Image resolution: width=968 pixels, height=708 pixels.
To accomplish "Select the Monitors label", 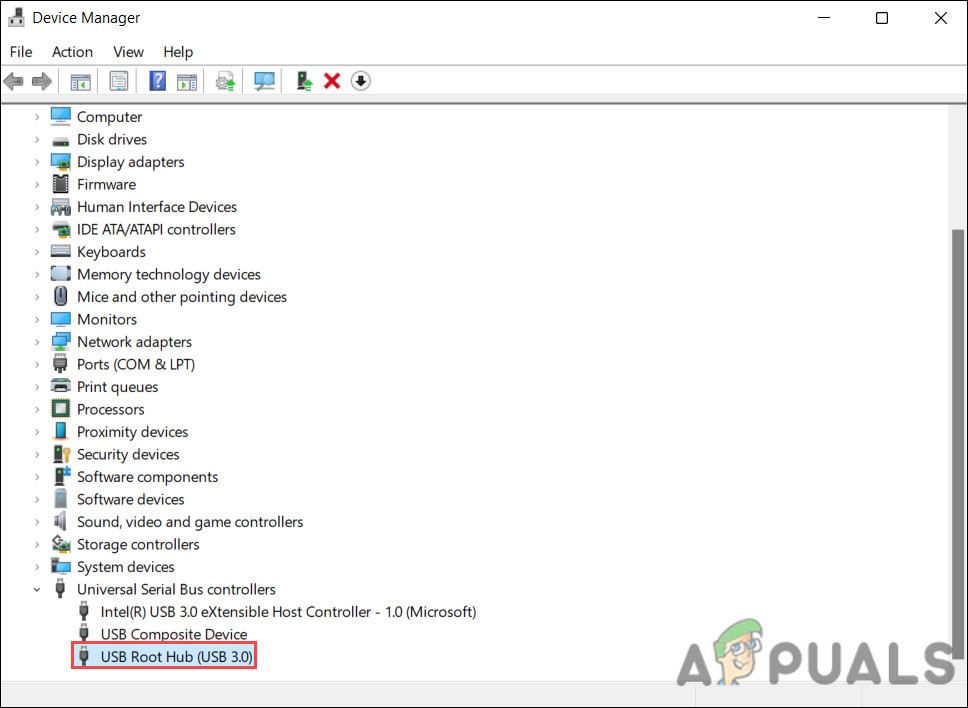I will click(107, 319).
